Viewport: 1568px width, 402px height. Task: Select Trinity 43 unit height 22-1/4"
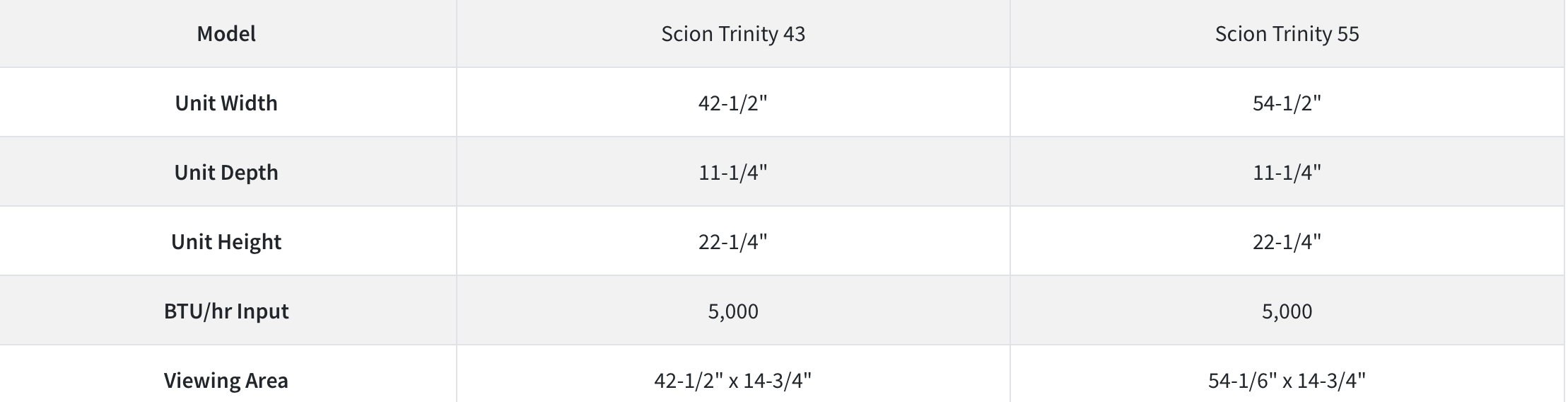(733, 241)
